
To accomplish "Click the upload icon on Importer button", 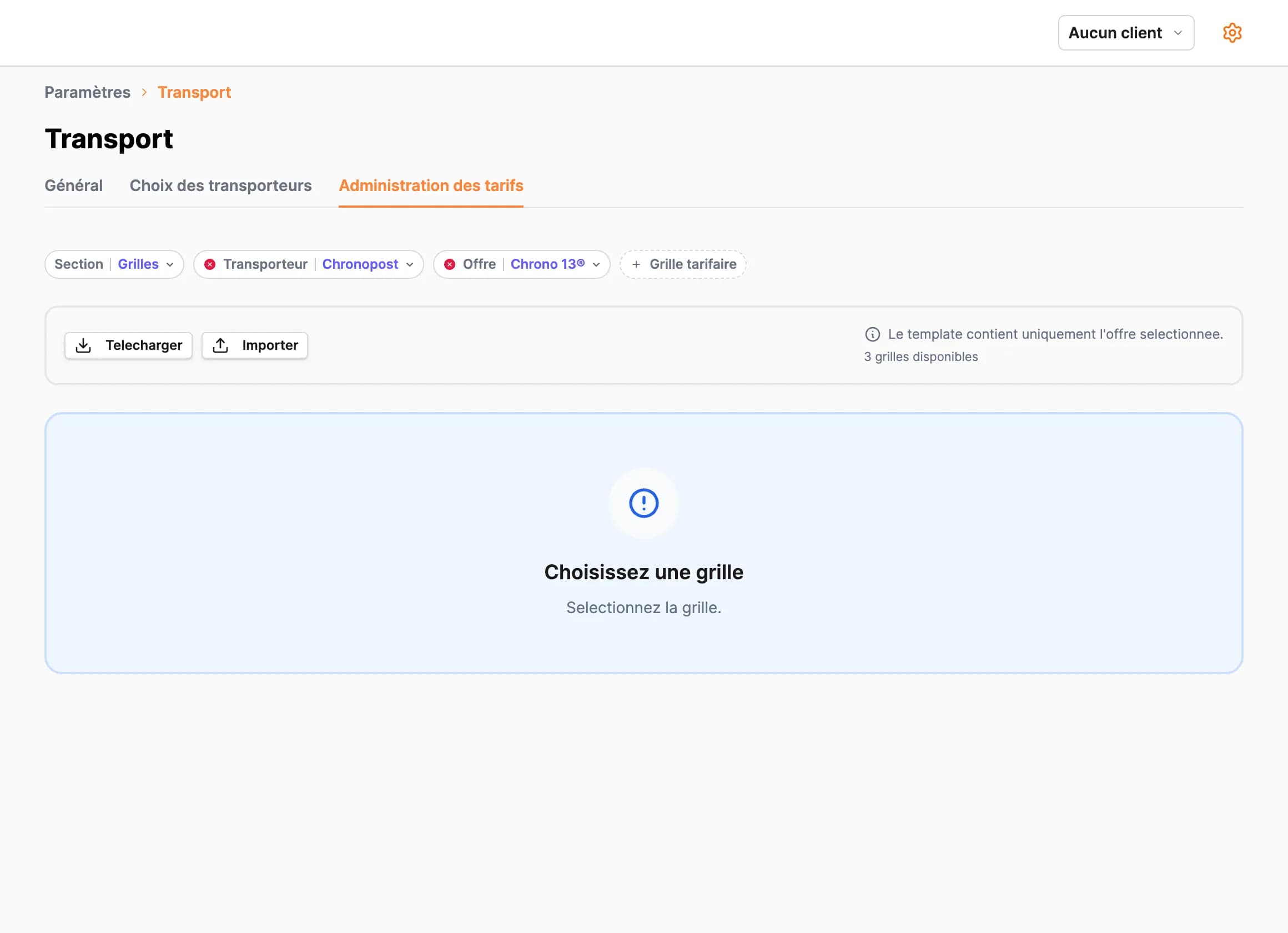I will [220, 345].
